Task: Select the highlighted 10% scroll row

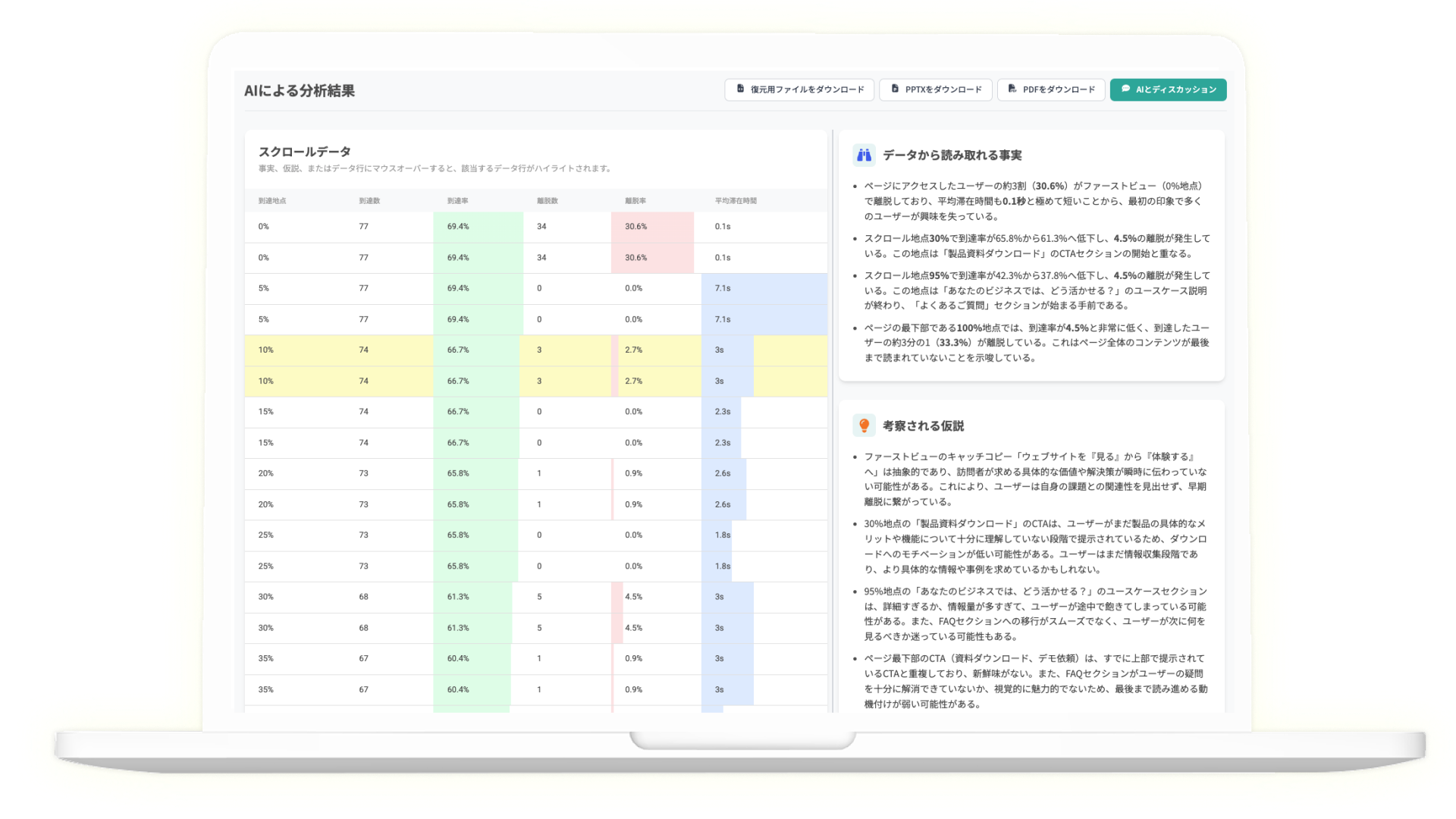Action: [455, 350]
